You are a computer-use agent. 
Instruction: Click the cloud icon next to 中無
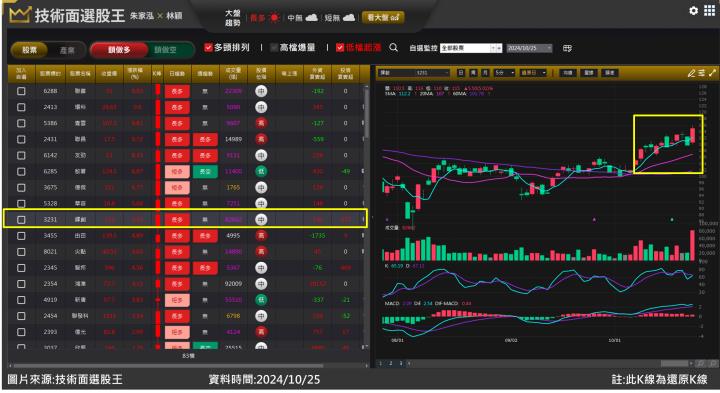coord(311,17)
